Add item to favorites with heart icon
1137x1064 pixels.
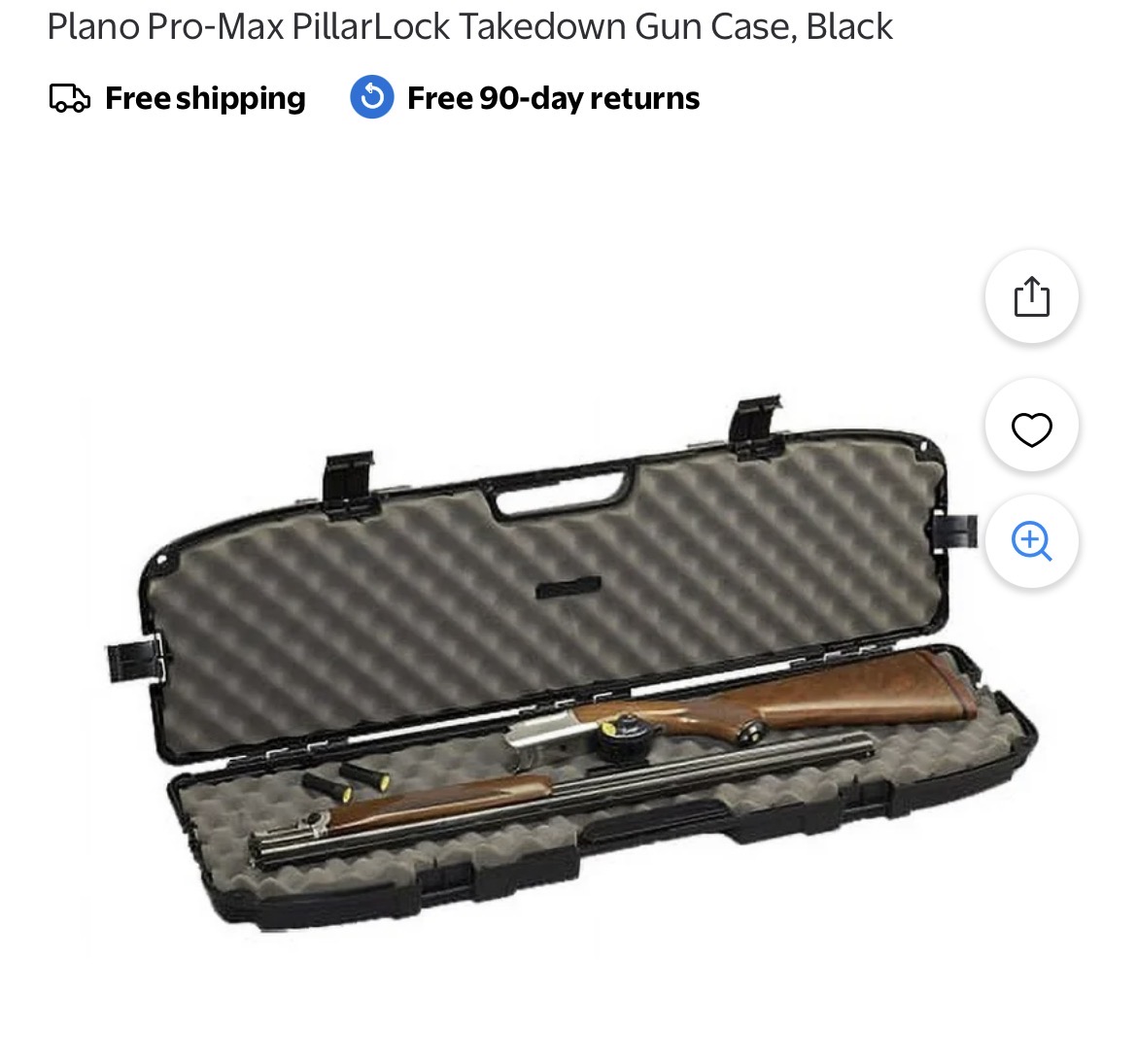point(1031,429)
